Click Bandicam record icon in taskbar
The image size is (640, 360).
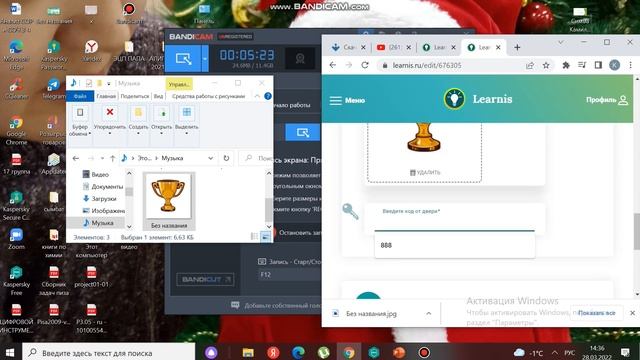point(424,352)
